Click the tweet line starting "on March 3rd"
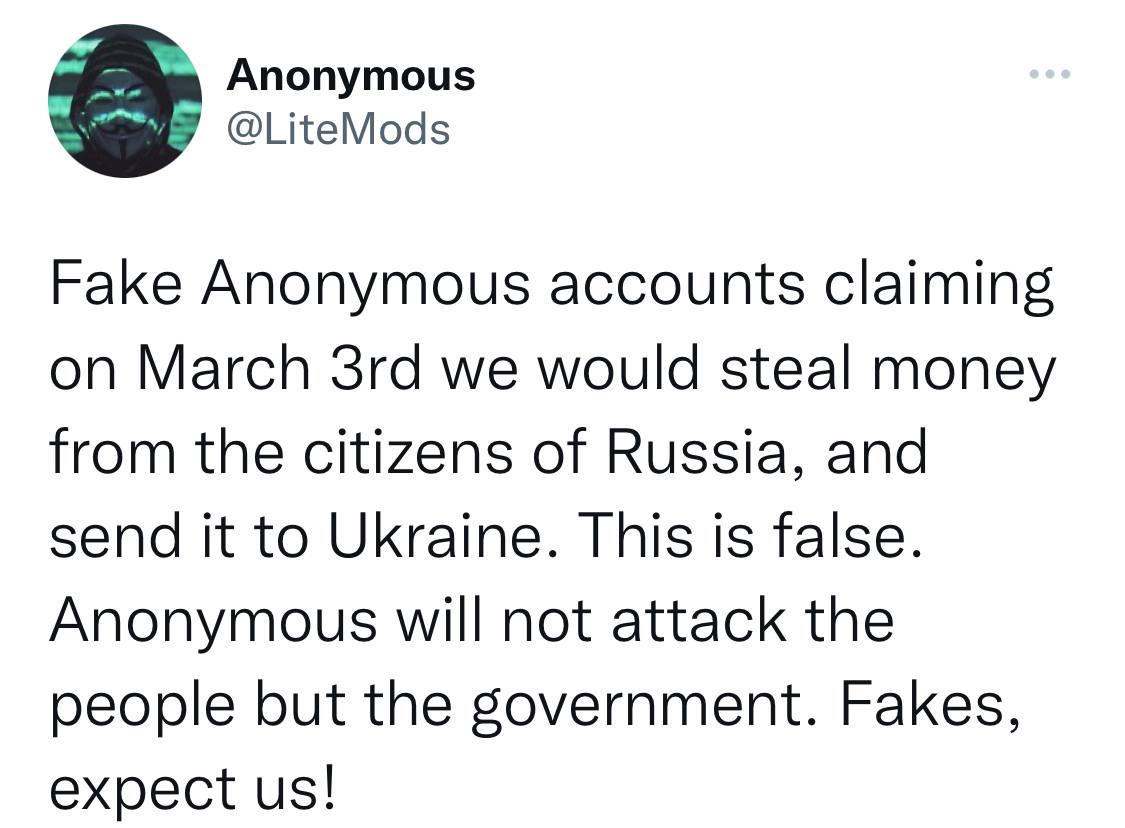This screenshot has height=828, width=1125. point(551,371)
